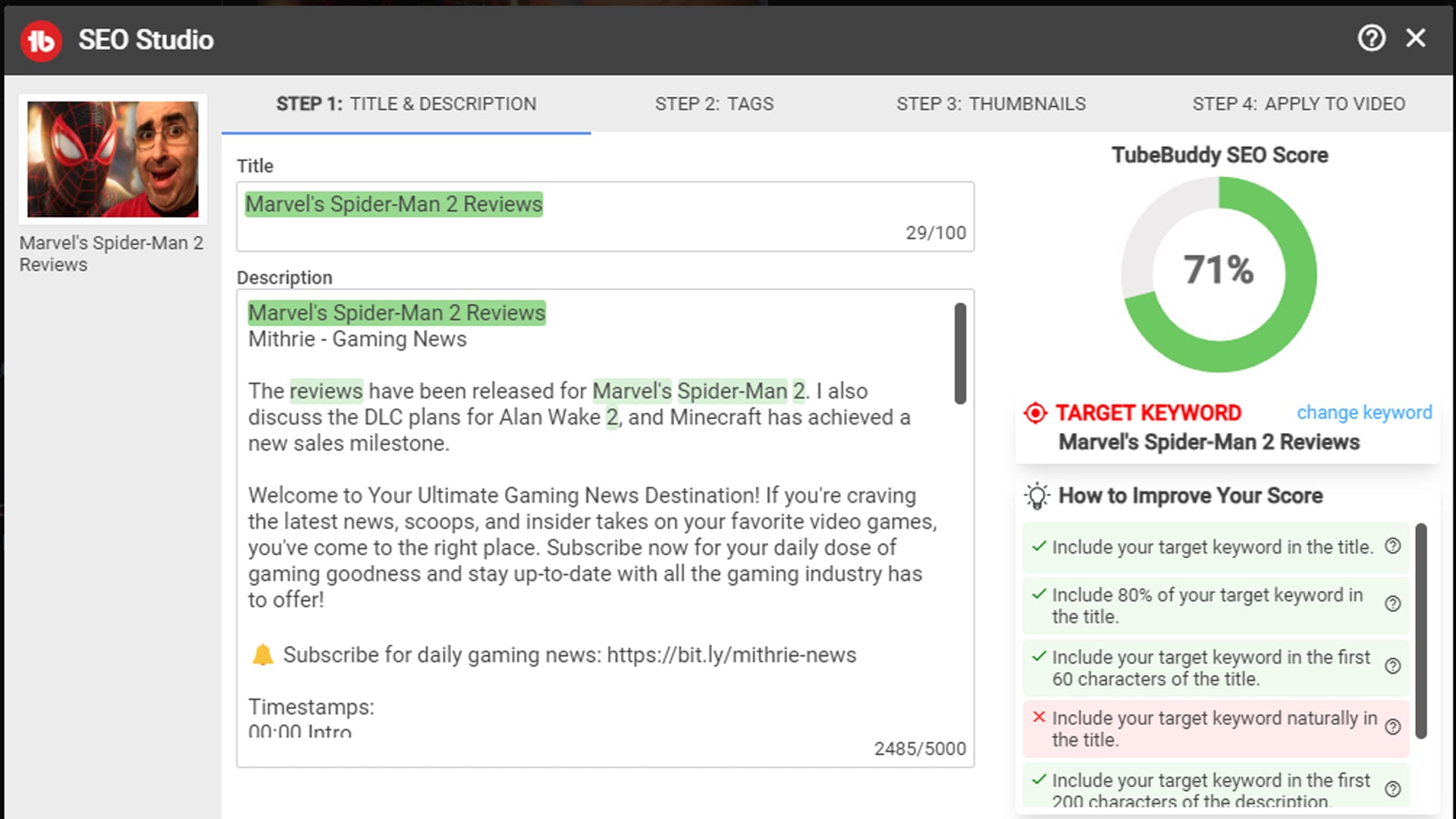Click 'Mithrie - Gaming News' line in description
Viewport: 1456px width, 819px height.
[x=357, y=339]
